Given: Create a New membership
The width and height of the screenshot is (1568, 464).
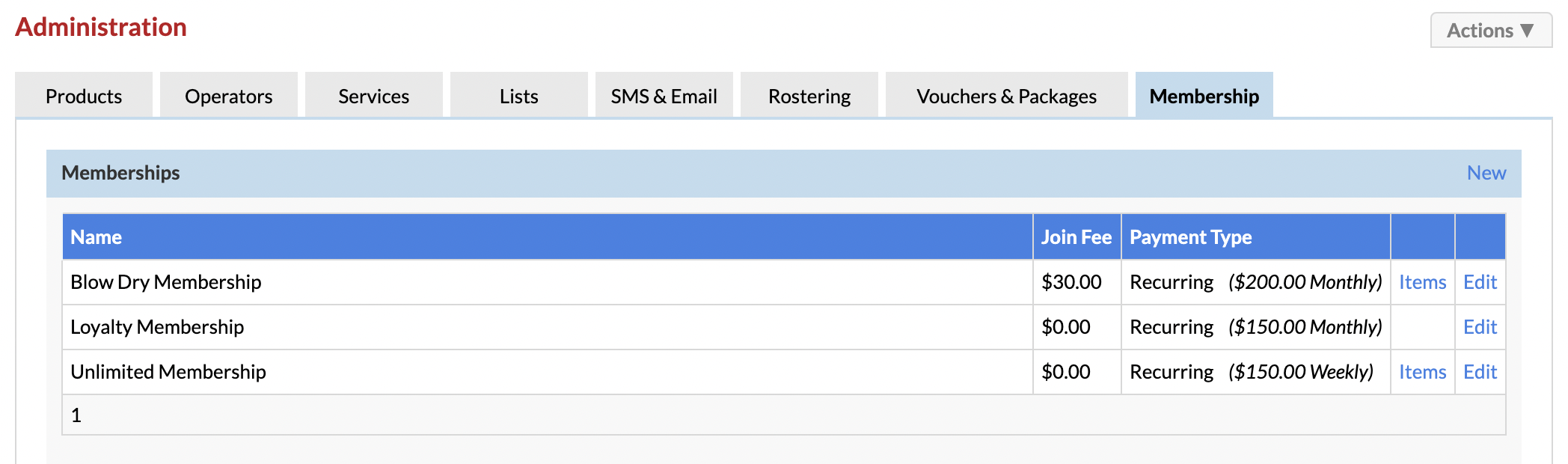Looking at the screenshot, I should [x=1486, y=173].
